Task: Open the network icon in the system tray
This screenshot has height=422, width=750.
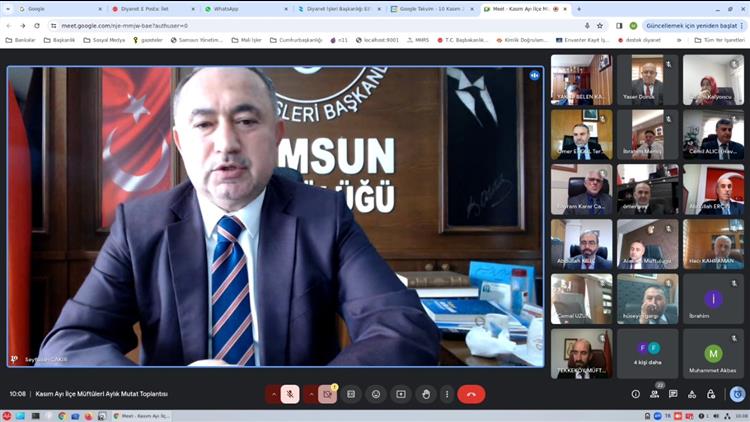Action: pyautogui.click(x=728, y=416)
